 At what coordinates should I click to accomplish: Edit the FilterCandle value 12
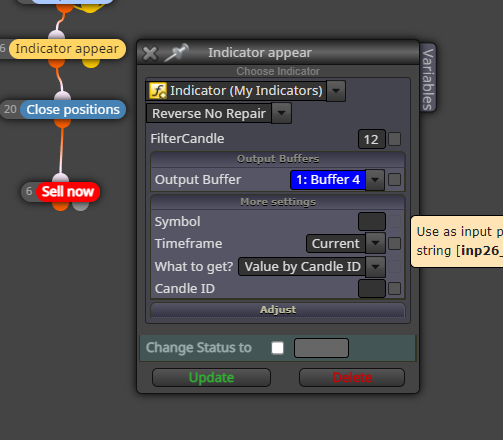point(372,139)
